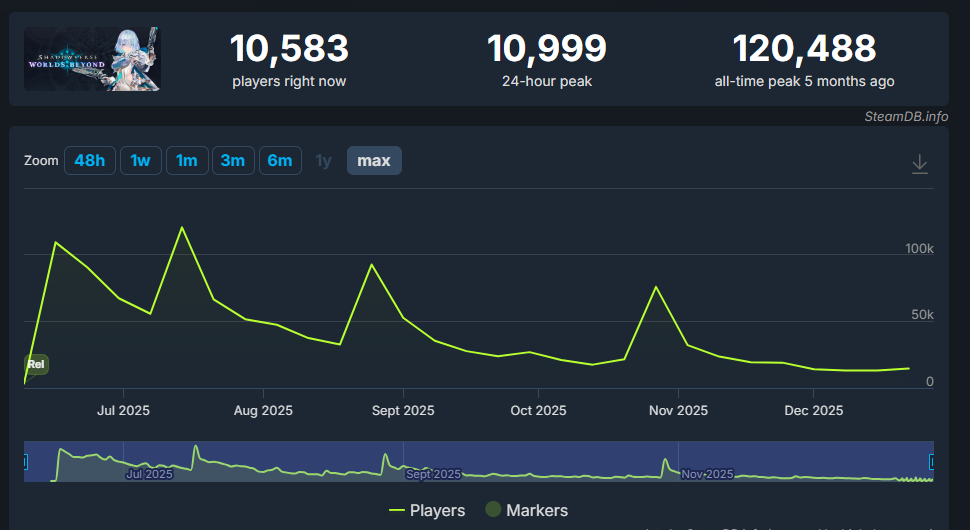Select the max zoom range
Image resolution: width=970 pixels, height=530 pixels.
coord(374,161)
